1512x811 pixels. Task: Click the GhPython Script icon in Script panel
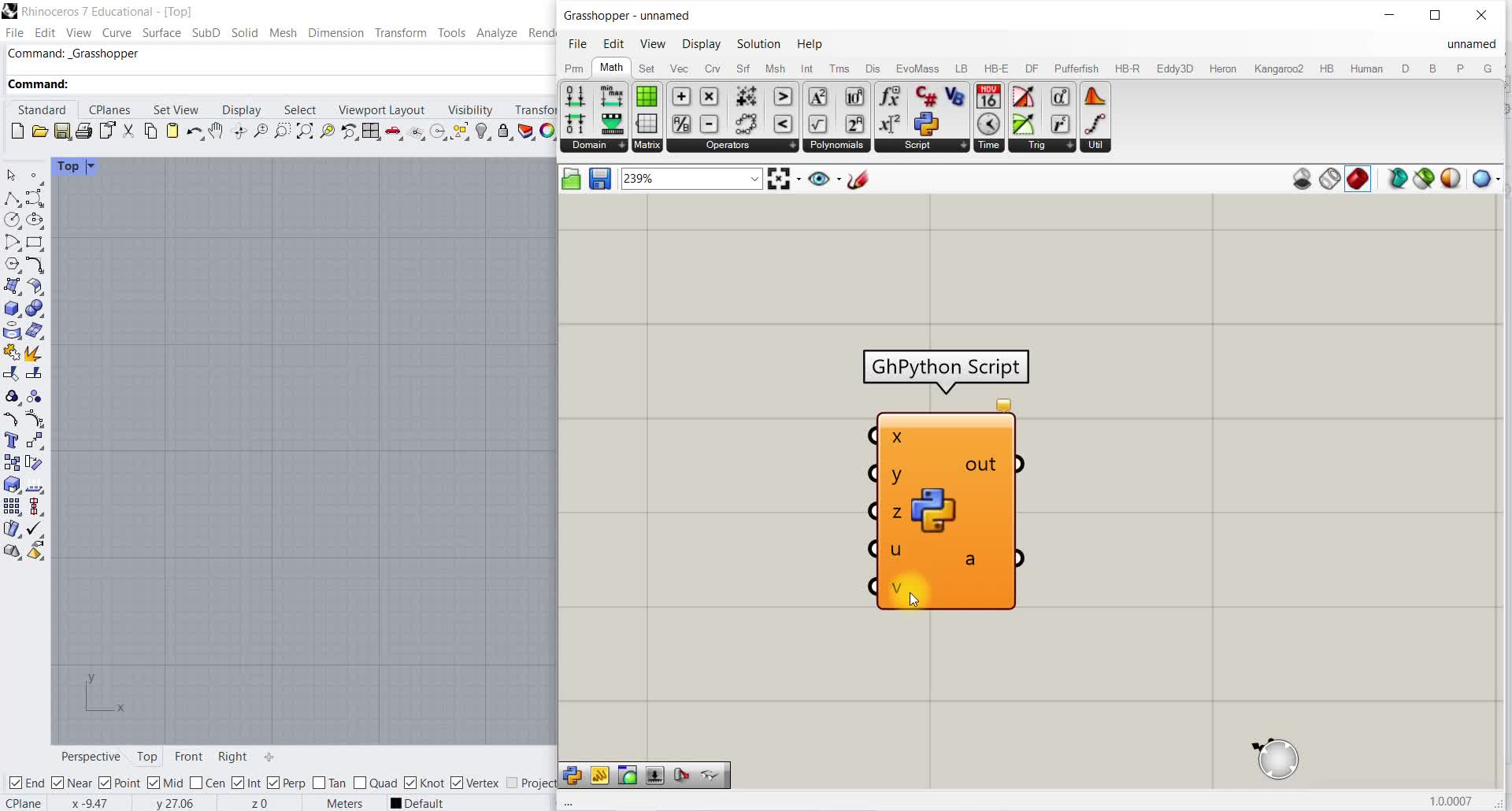pos(926,124)
